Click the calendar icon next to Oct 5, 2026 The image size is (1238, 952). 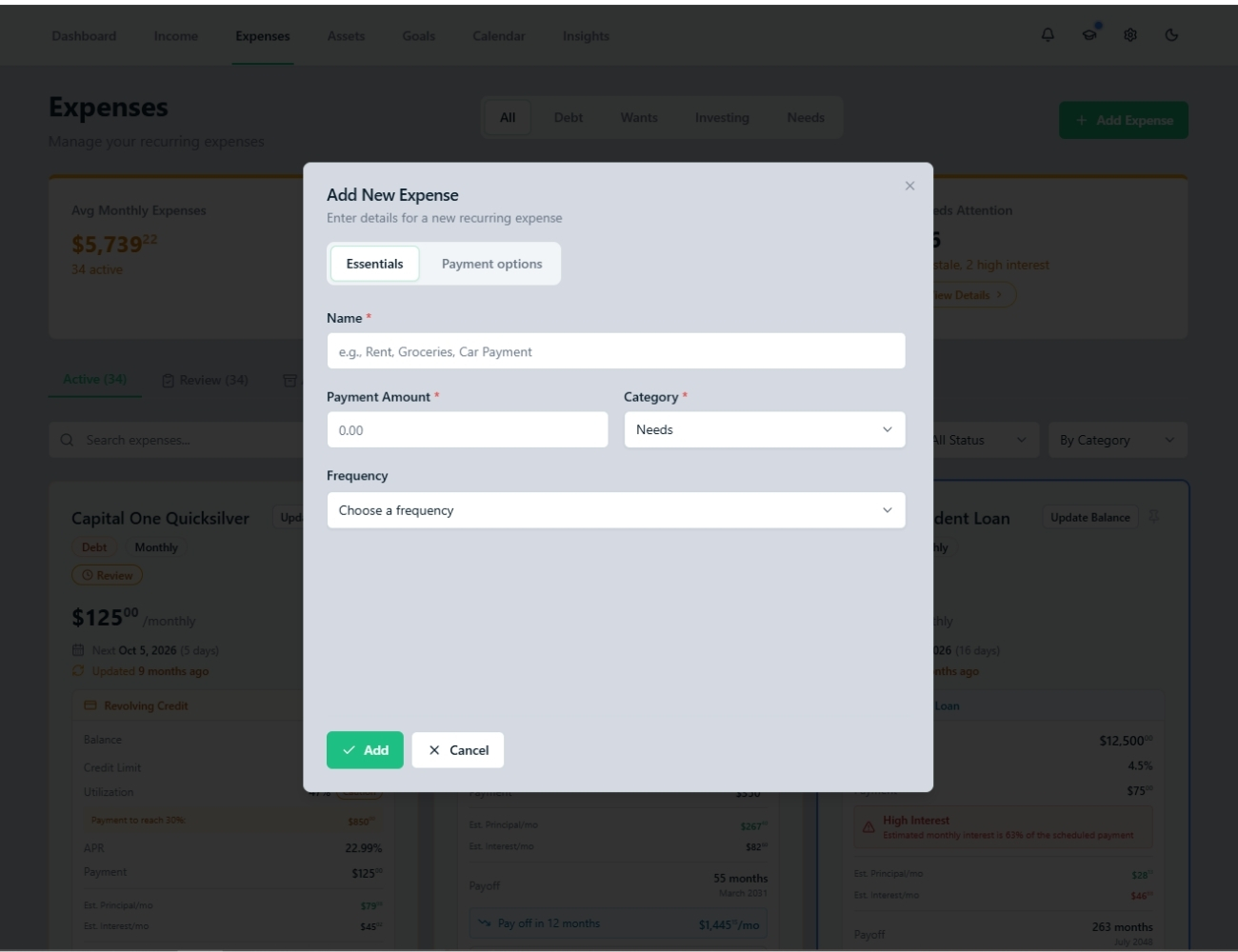pyautogui.click(x=78, y=650)
